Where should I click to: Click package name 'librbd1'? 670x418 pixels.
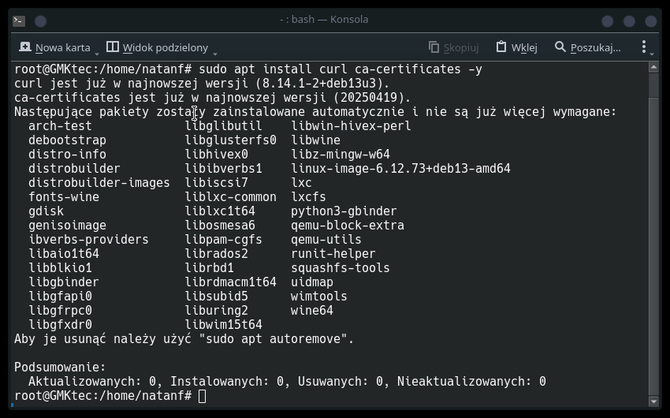[209, 268]
